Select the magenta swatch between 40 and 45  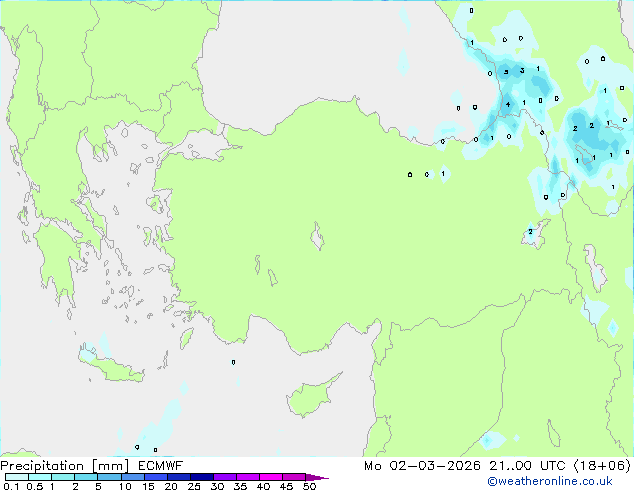tap(271, 477)
